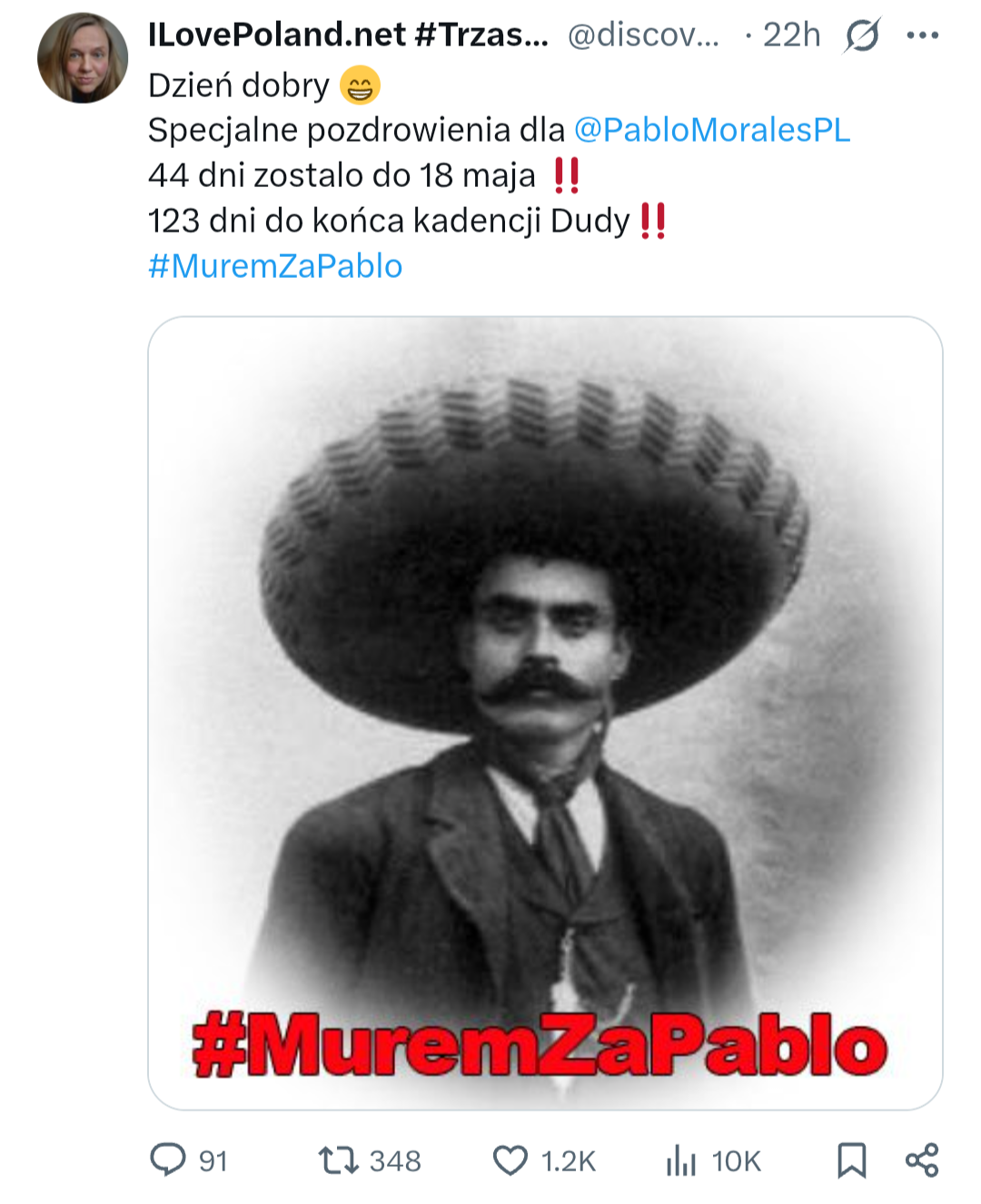Click the share post icon

[922, 1160]
